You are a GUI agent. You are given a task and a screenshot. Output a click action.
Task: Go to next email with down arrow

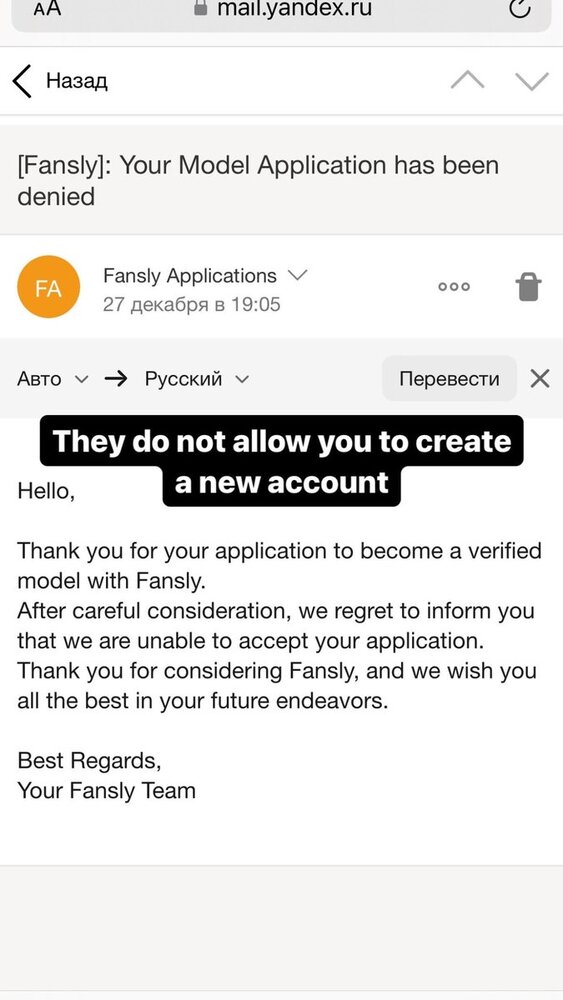(x=532, y=81)
